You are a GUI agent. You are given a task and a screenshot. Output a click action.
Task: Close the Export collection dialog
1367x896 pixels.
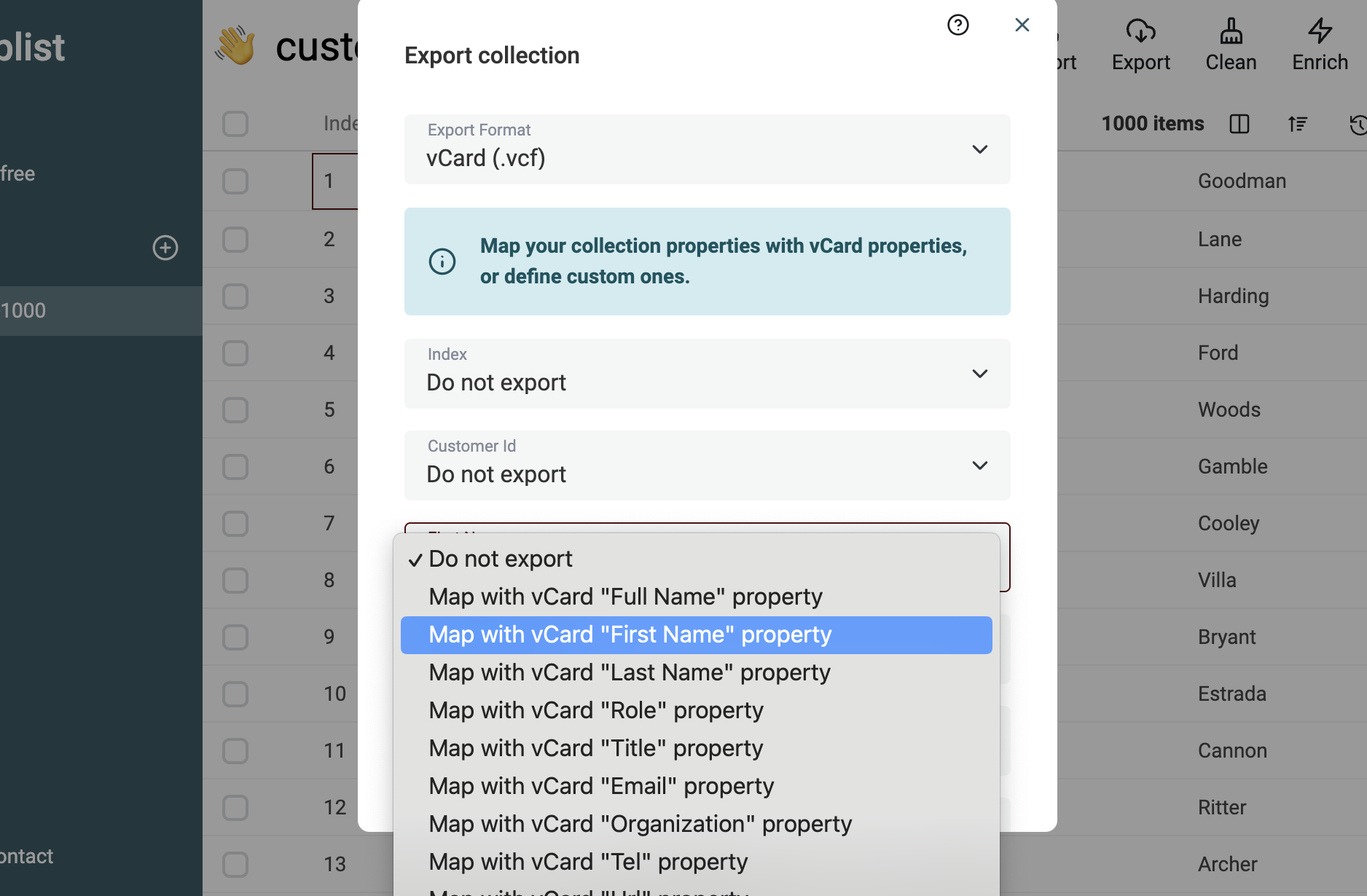[x=1022, y=25]
